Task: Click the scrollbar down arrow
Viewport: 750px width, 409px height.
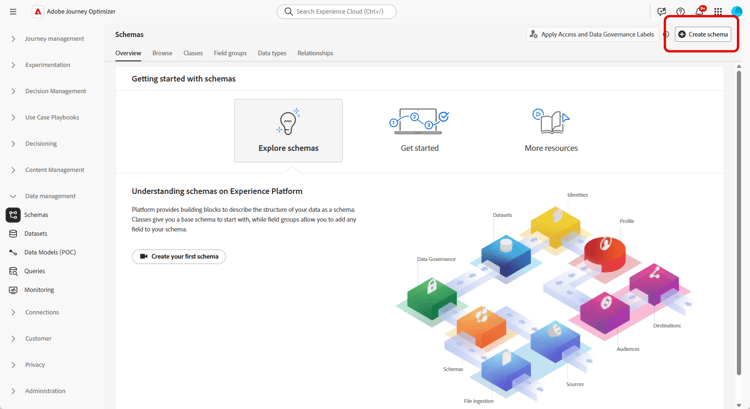Action: (x=739, y=405)
